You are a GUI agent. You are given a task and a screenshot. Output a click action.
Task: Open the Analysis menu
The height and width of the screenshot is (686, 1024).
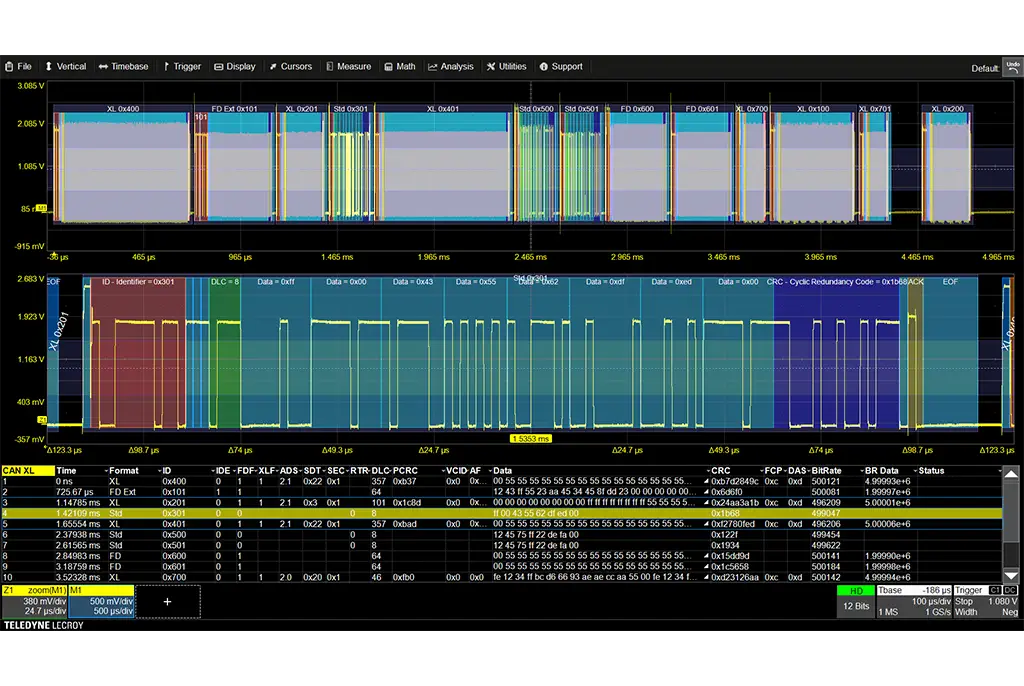click(451, 67)
